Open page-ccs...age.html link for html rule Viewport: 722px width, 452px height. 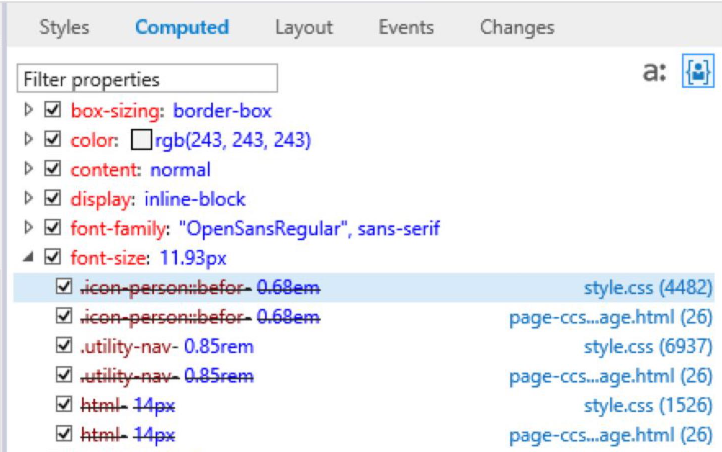(611, 435)
